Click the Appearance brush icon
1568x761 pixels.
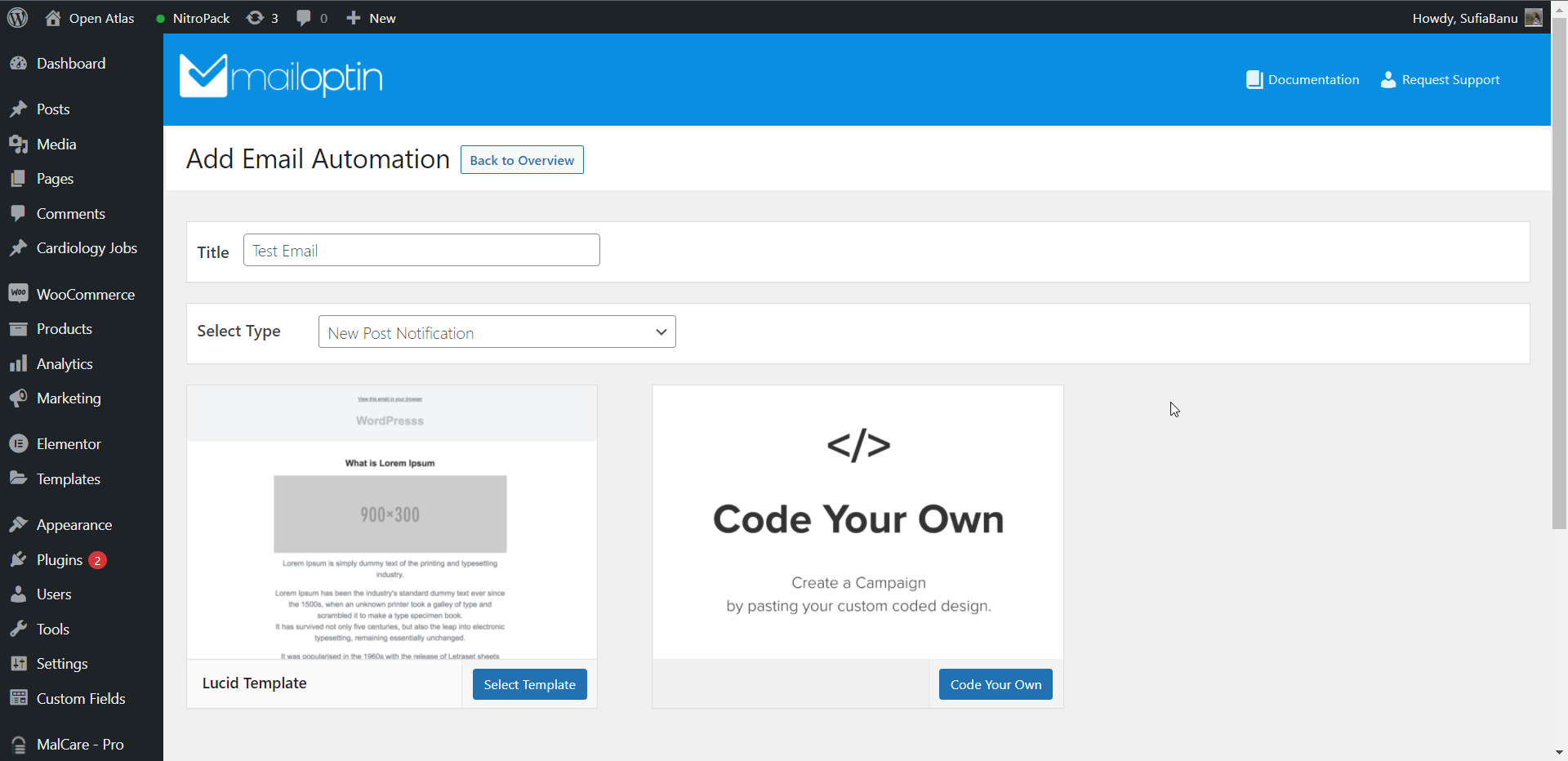pyautogui.click(x=18, y=525)
